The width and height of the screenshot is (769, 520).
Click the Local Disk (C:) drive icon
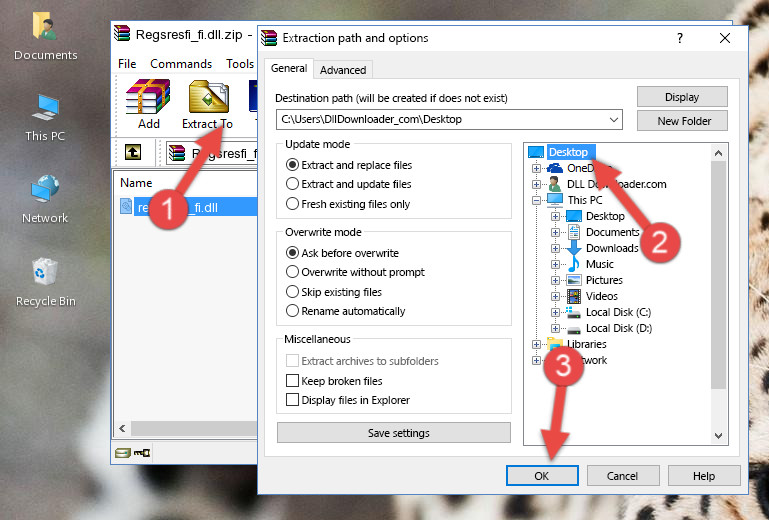pyautogui.click(x=574, y=312)
